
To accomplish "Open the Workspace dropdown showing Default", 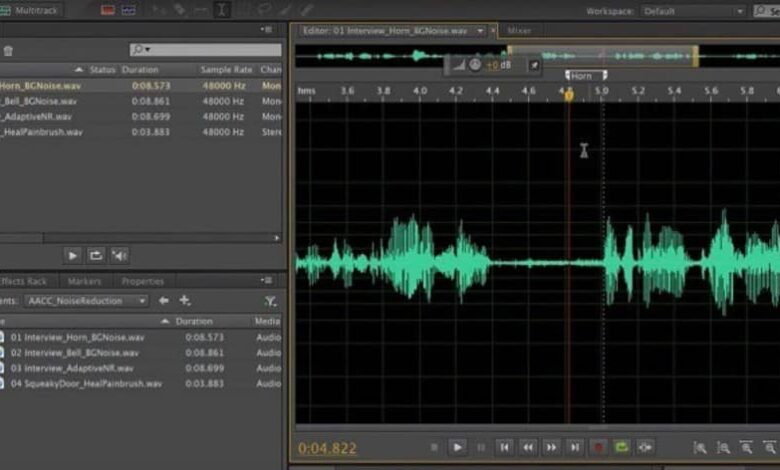I will [x=694, y=11].
